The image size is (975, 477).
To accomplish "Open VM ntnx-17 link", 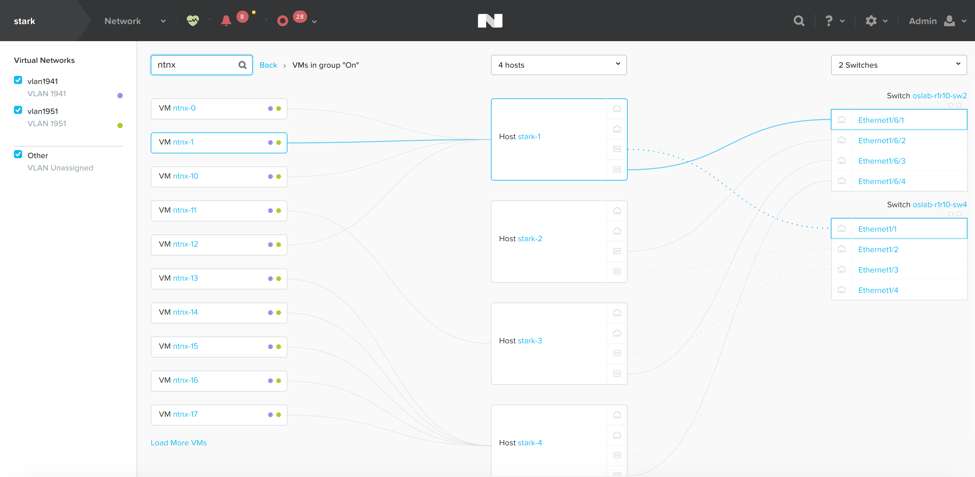I will pos(185,414).
